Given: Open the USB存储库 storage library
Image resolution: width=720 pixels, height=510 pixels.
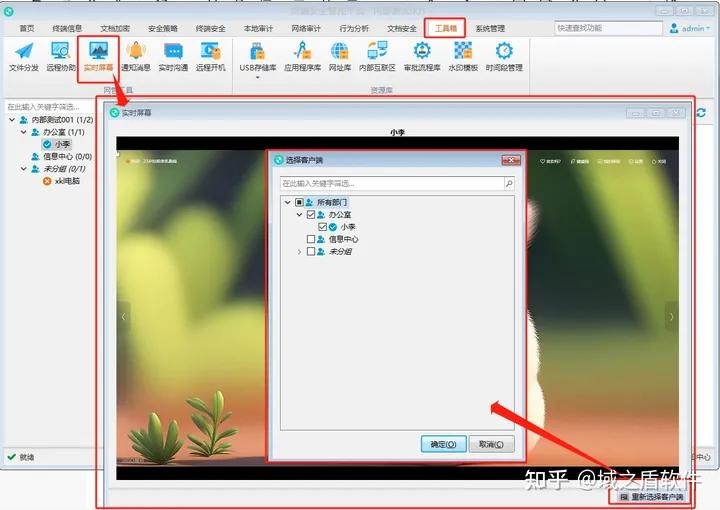Looking at the screenshot, I should (x=257, y=56).
